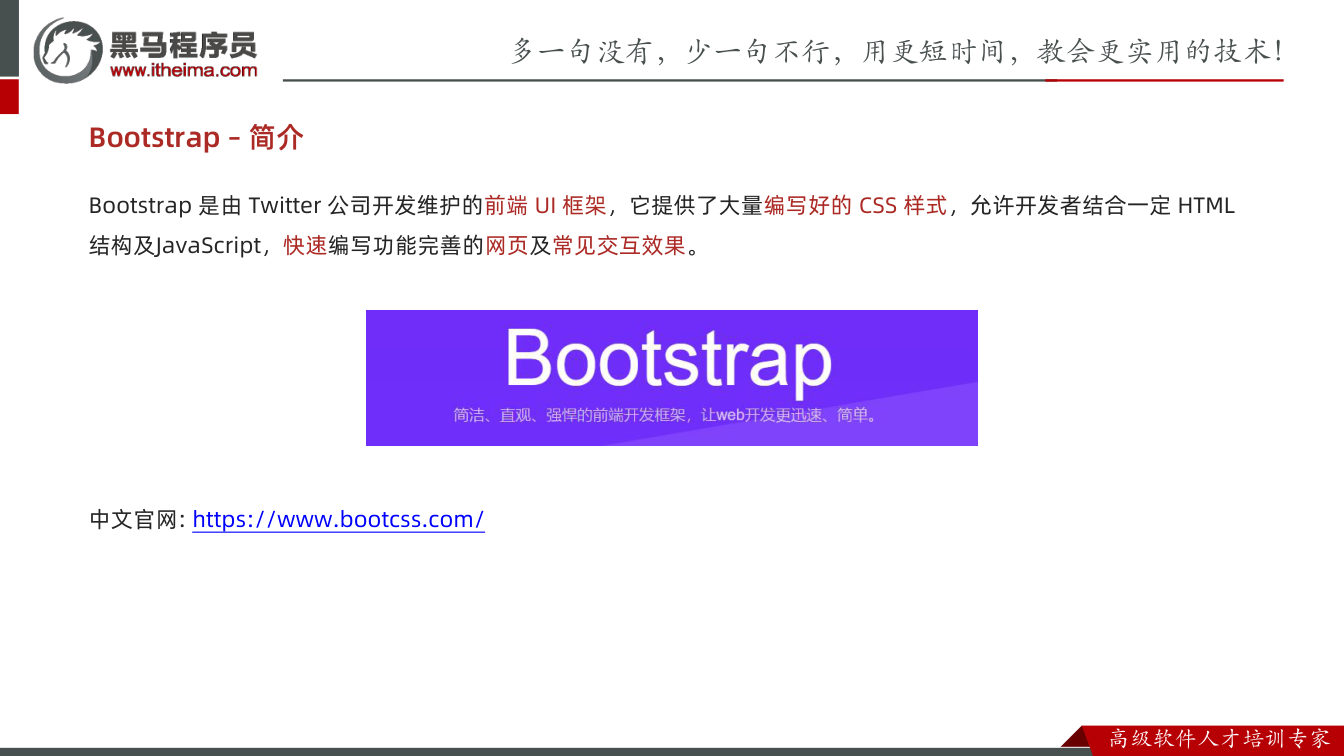Image resolution: width=1344 pixels, height=756 pixels.
Task: Select the 'Bootstrap - 简介' heading
Action: pos(196,137)
